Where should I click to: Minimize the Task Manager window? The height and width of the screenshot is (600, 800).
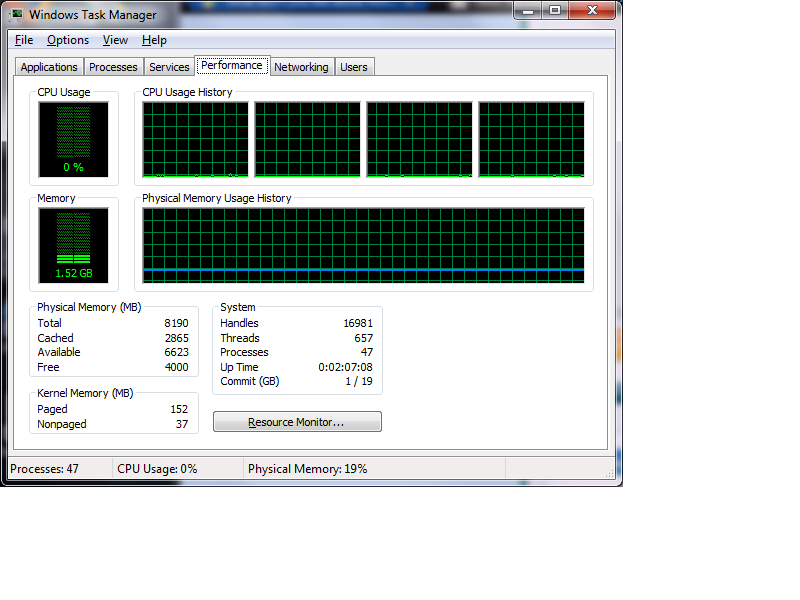coord(528,10)
